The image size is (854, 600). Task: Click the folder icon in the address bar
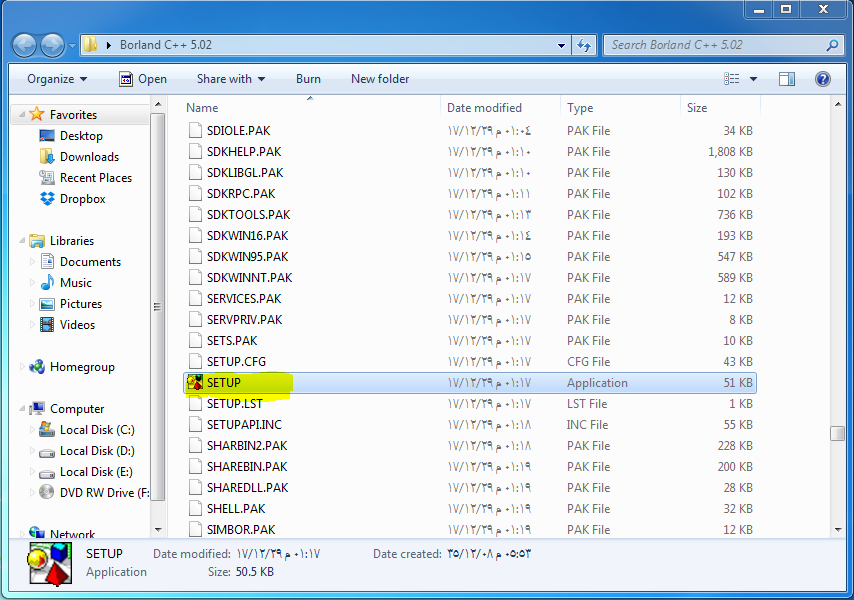[x=90, y=45]
